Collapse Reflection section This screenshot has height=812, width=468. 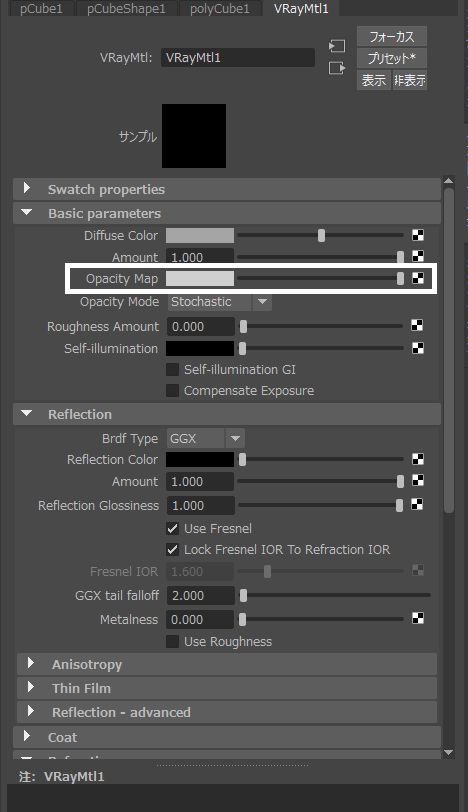tap(227, 414)
